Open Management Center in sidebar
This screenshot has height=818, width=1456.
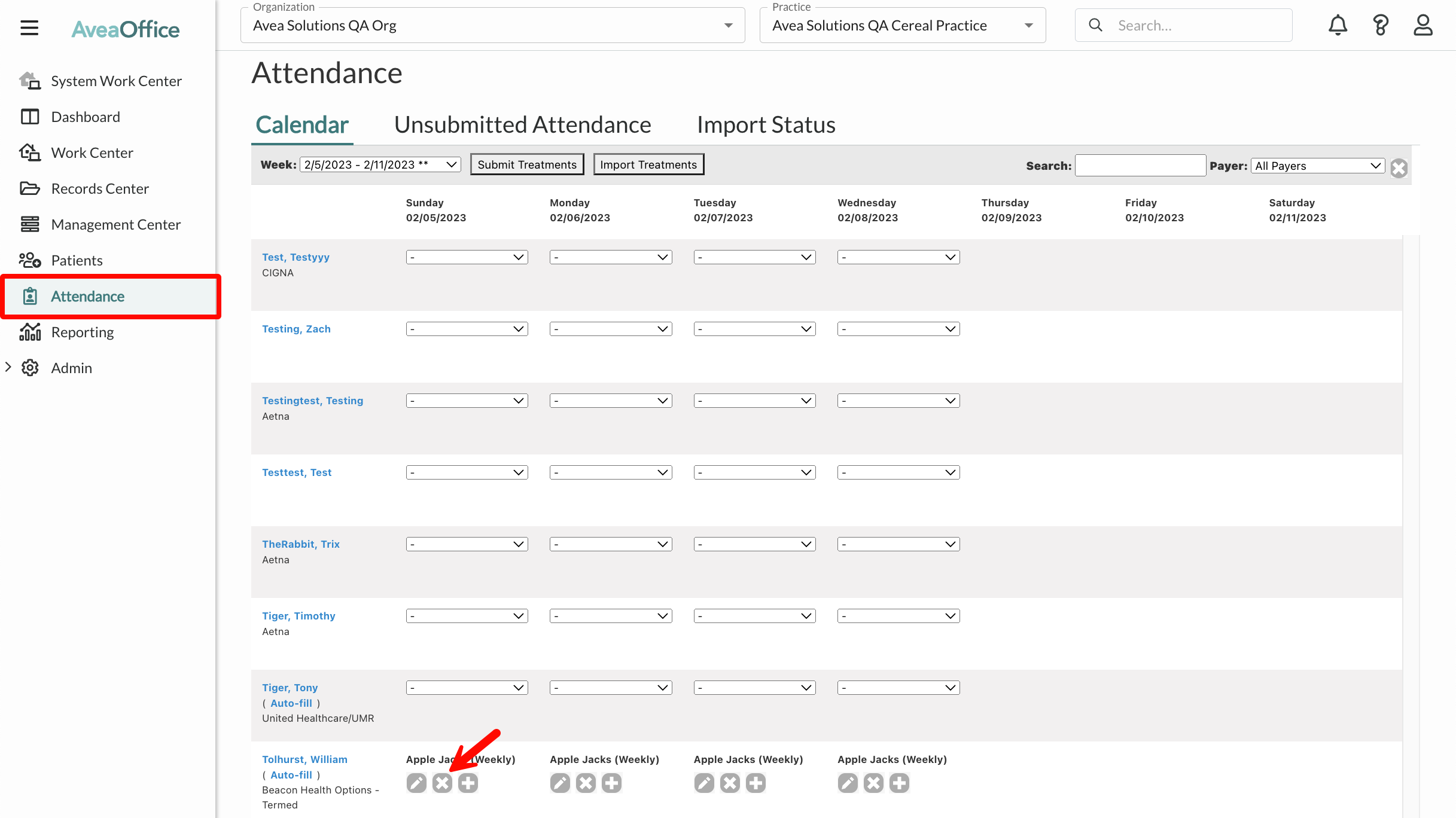click(x=109, y=224)
